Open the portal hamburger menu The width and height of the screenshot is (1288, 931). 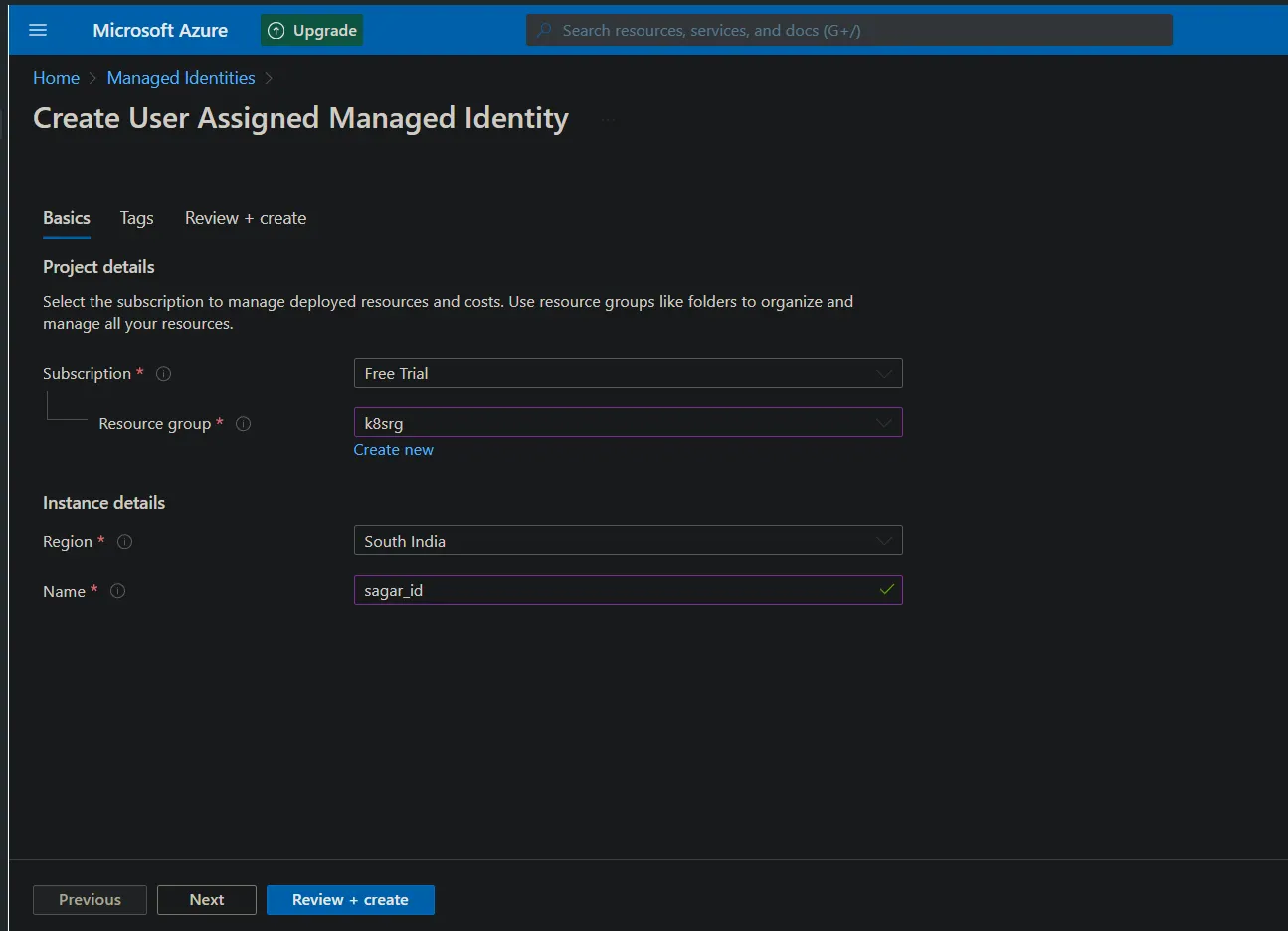coord(38,30)
